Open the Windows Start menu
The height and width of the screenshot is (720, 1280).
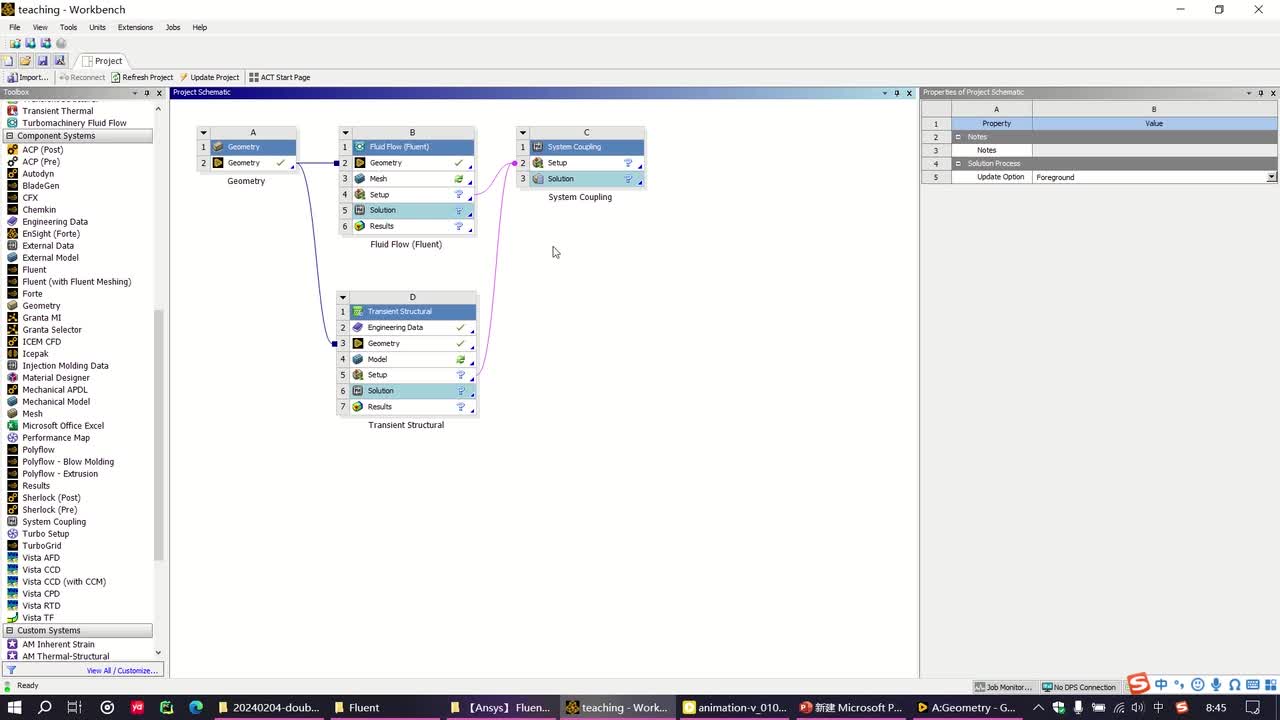tap(14, 708)
